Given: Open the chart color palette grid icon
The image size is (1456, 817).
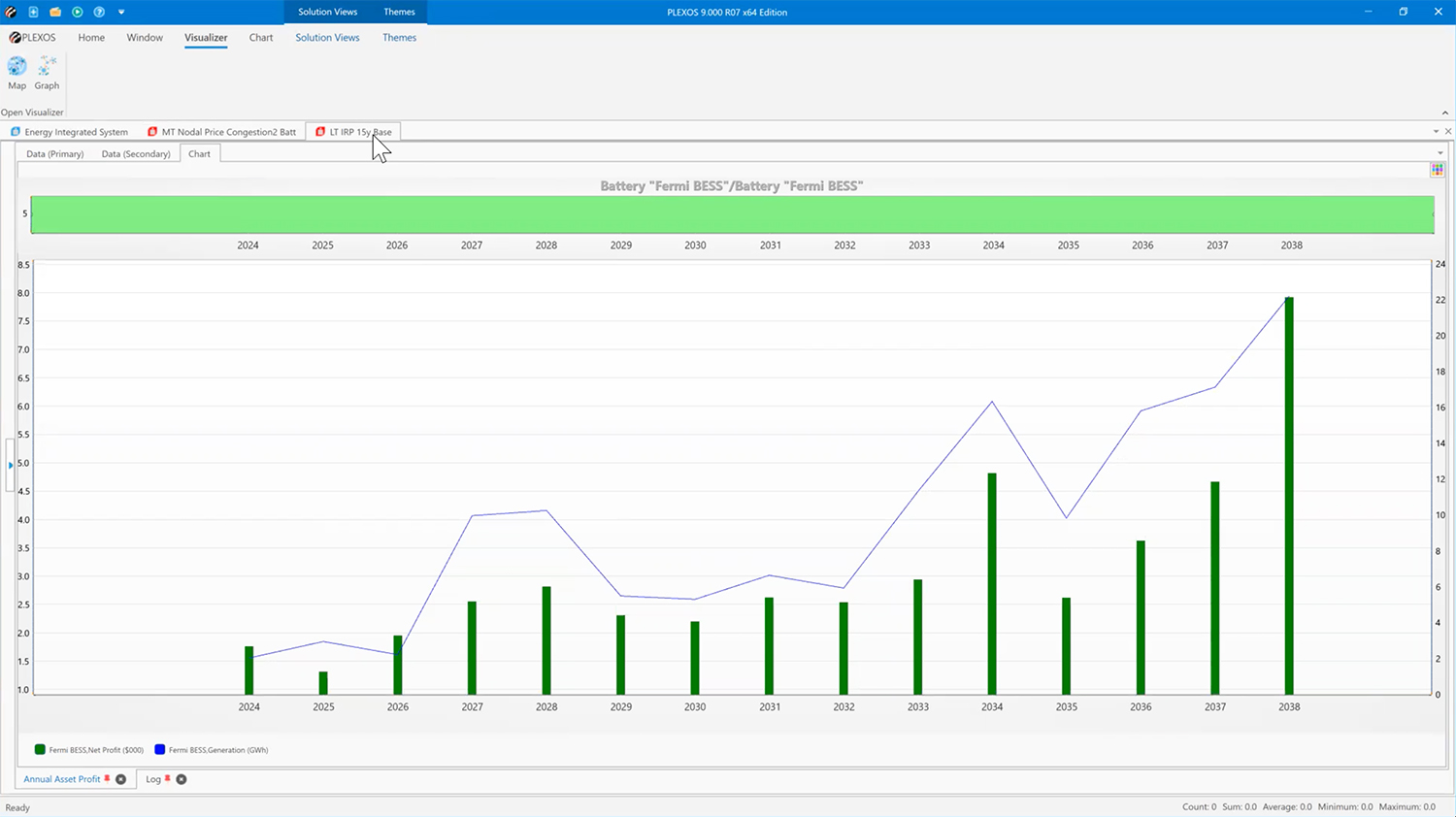Looking at the screenshot, I should [x=1437, y=170].
